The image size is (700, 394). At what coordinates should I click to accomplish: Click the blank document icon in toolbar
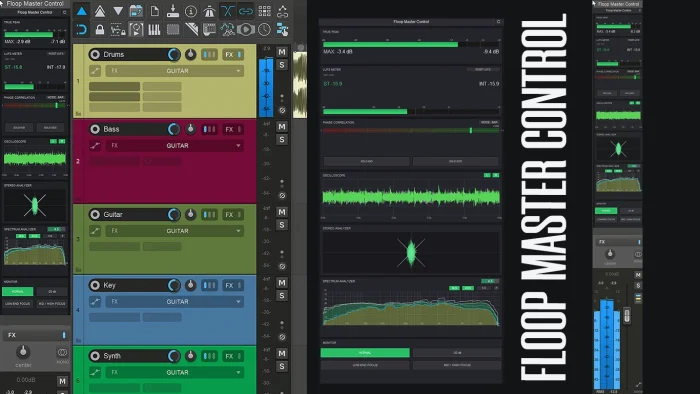154,11
